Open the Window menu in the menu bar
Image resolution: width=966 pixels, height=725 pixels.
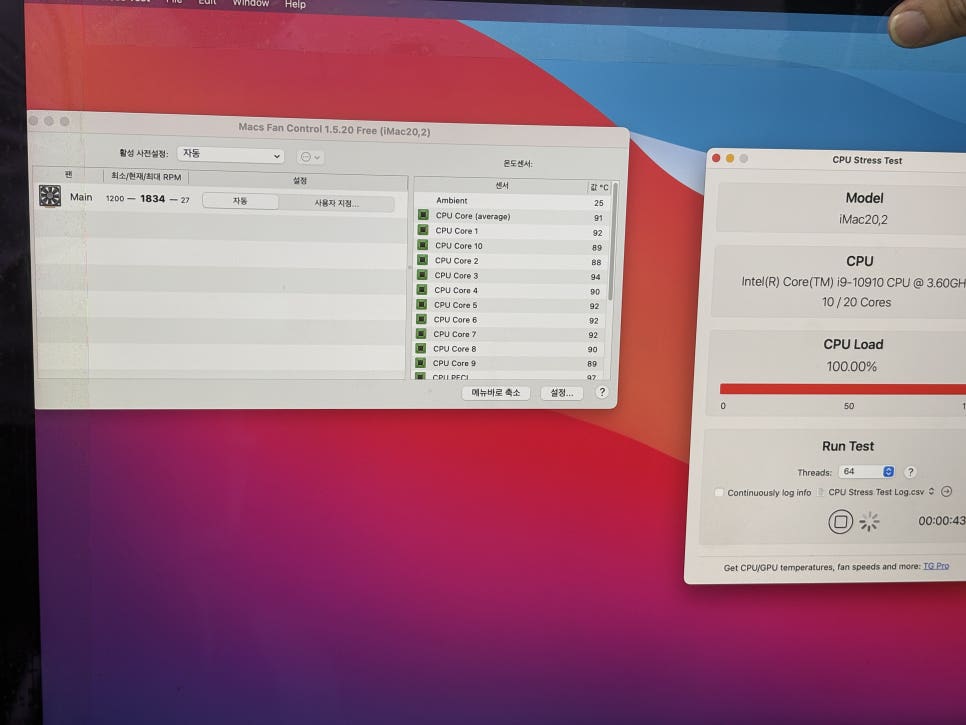(x=250, y=3)
